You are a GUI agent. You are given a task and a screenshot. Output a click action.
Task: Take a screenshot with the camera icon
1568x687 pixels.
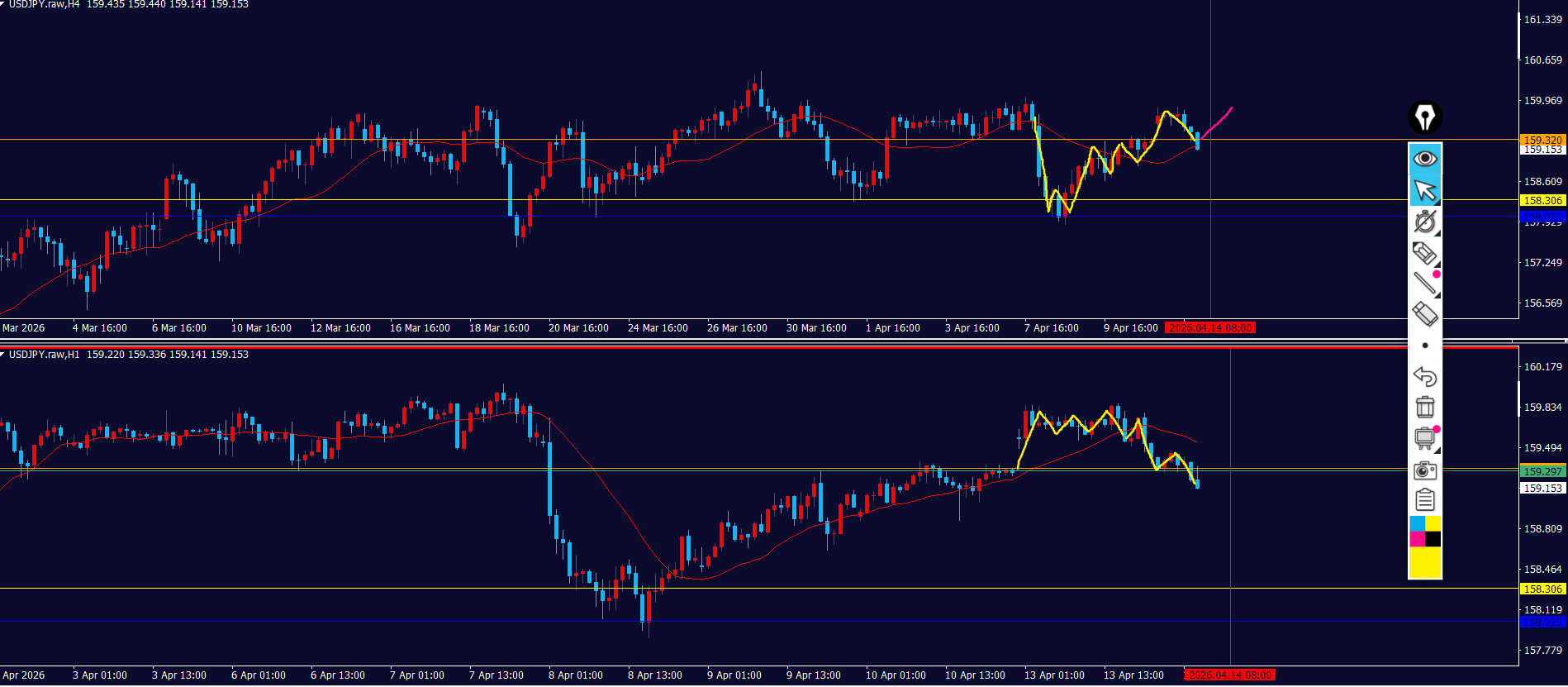[1424, 470]
